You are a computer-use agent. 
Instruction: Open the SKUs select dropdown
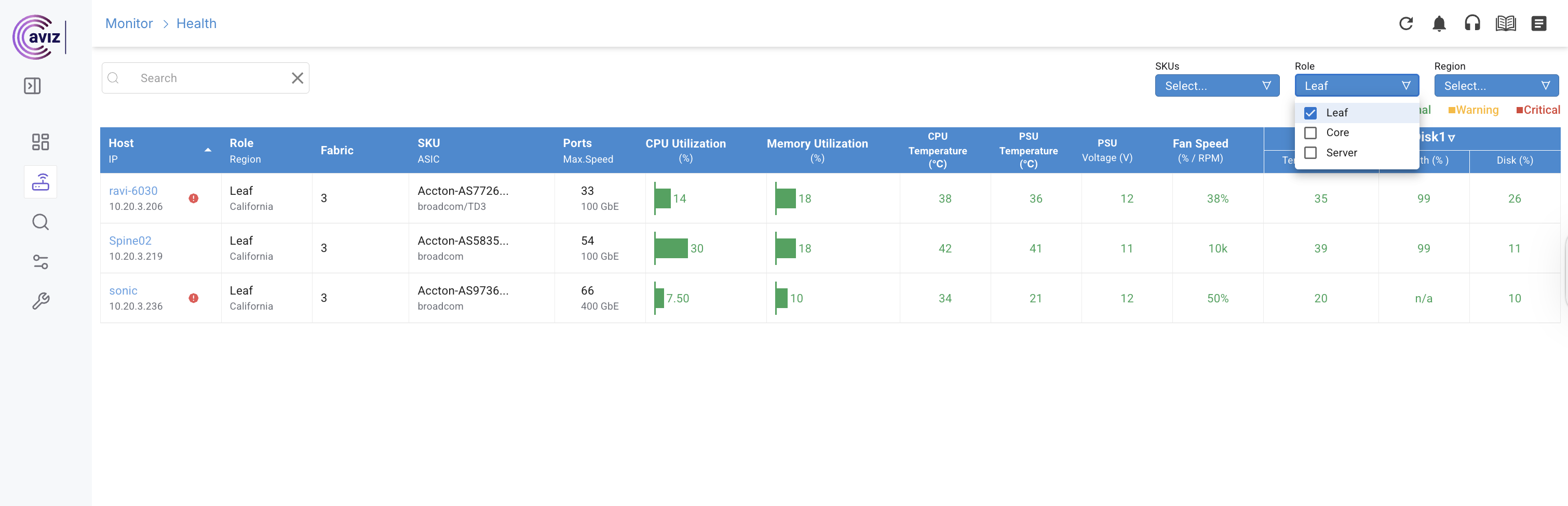(x=1217, y=86)
